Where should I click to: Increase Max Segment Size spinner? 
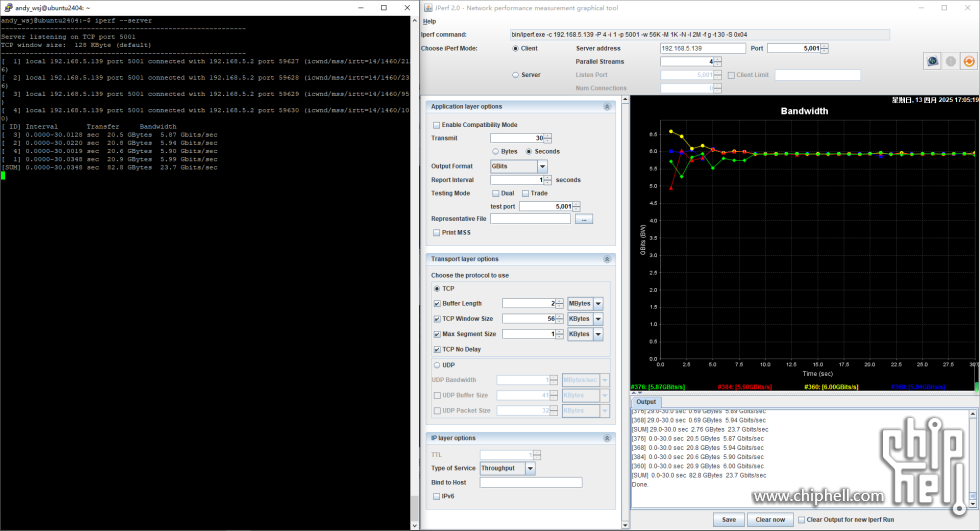[x=559, y=332]
